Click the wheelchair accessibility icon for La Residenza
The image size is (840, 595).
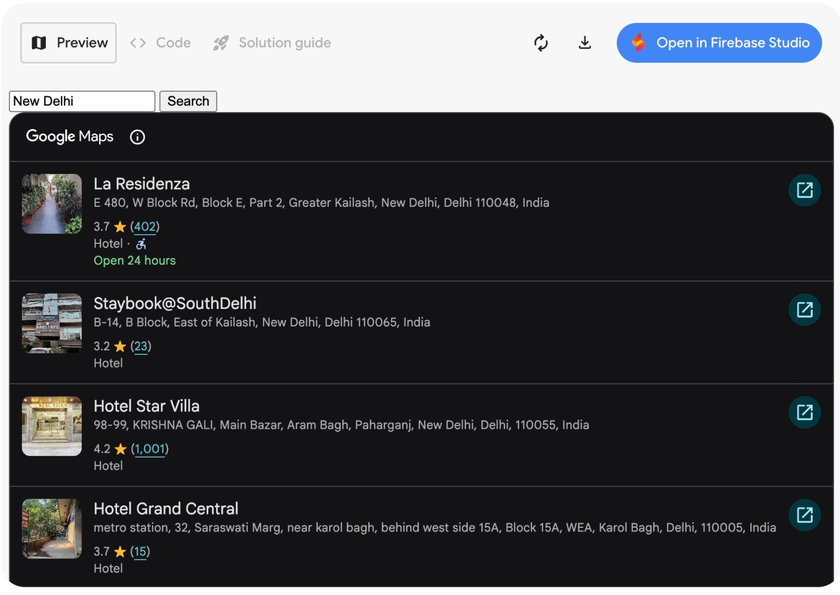click(141, 243)
